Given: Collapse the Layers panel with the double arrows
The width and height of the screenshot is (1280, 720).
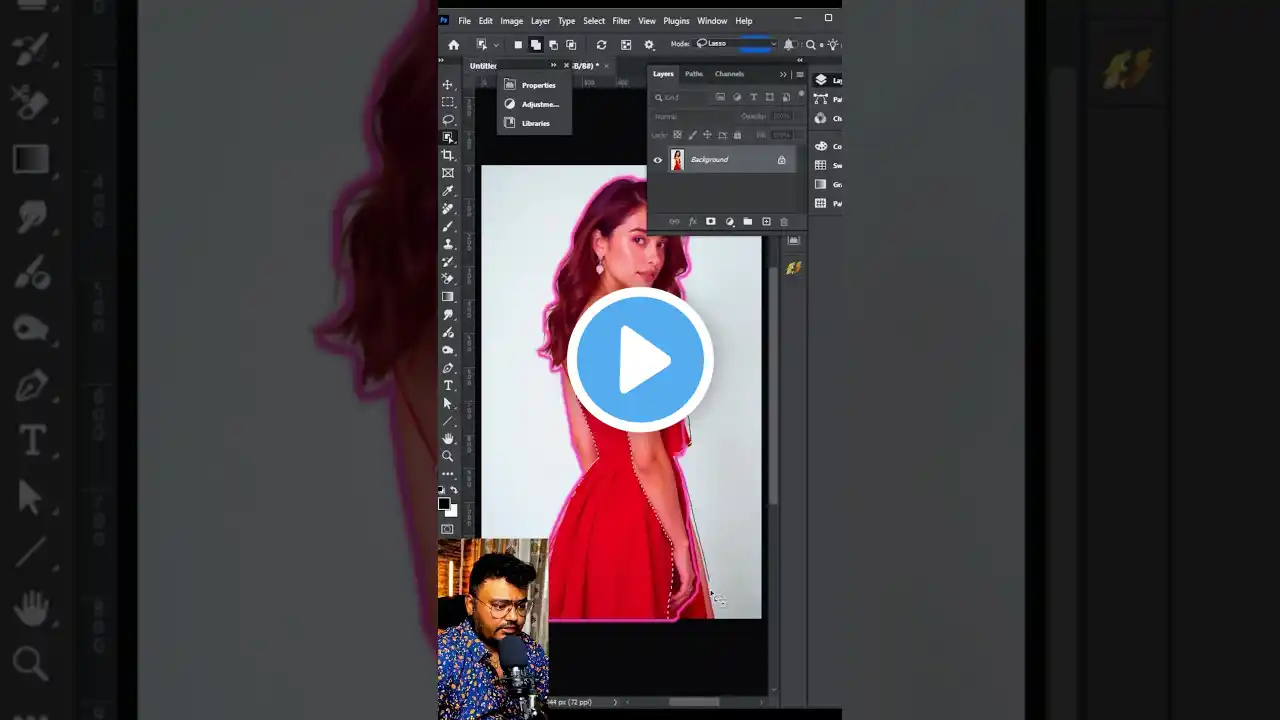Looking at the screenshot, I should [x=783, y=74].
